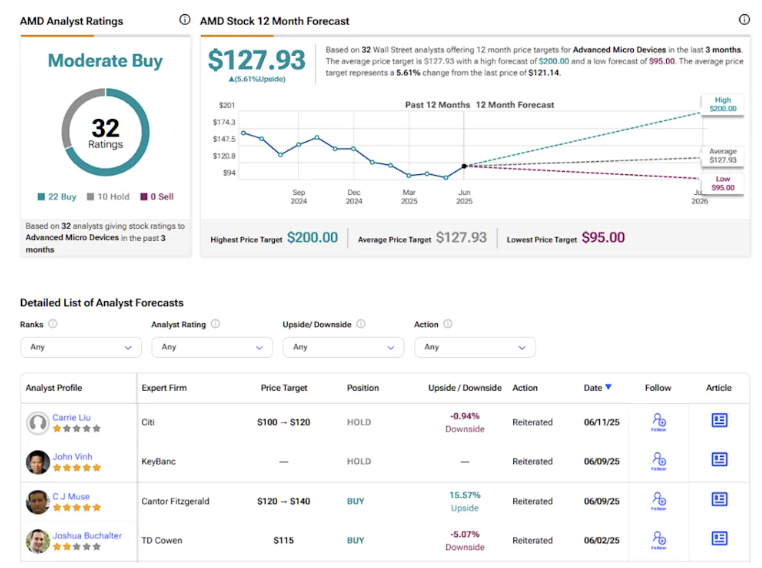The height and width of the screenshot is (568, 762).
Task: Click the High $200.00 forecast label
Action: point(723,104)
